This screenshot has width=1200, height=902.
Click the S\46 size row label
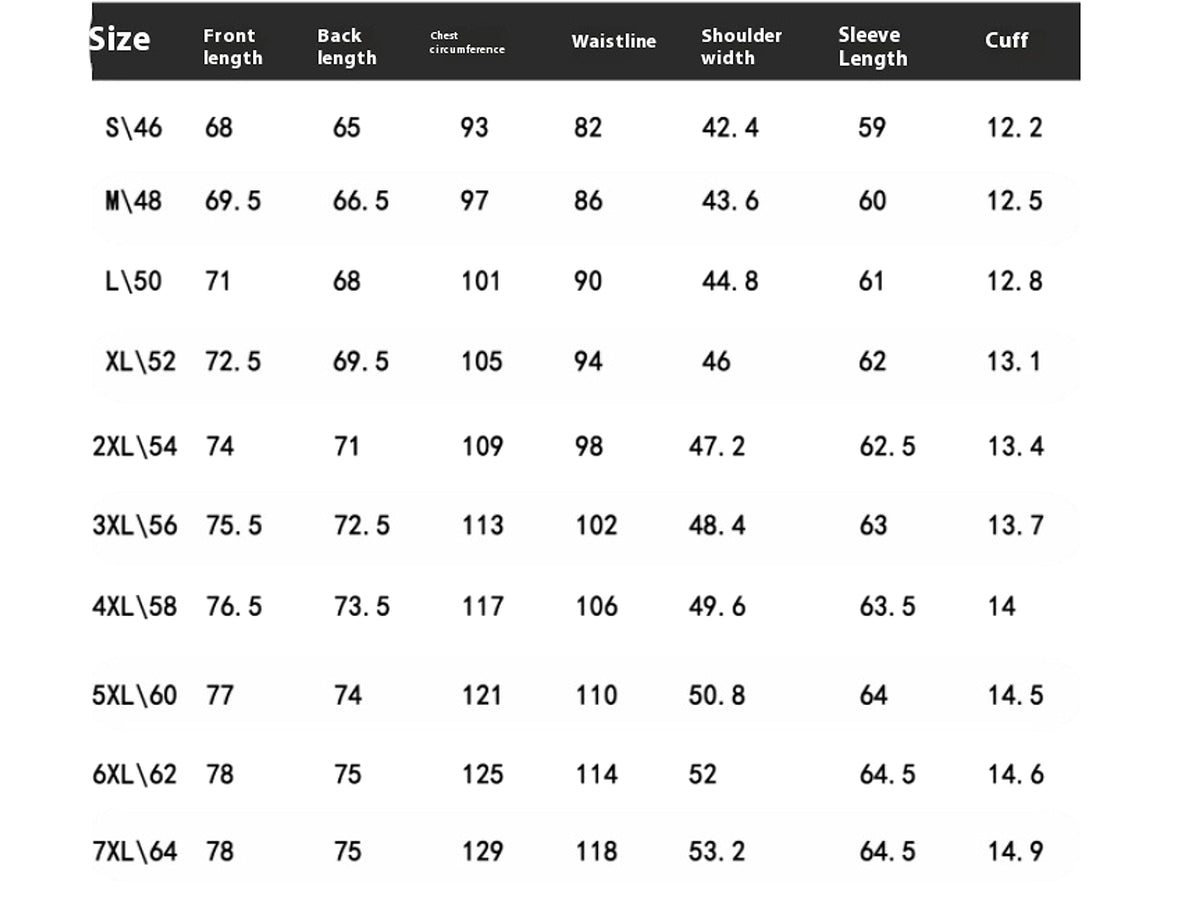tap(133, 128)
